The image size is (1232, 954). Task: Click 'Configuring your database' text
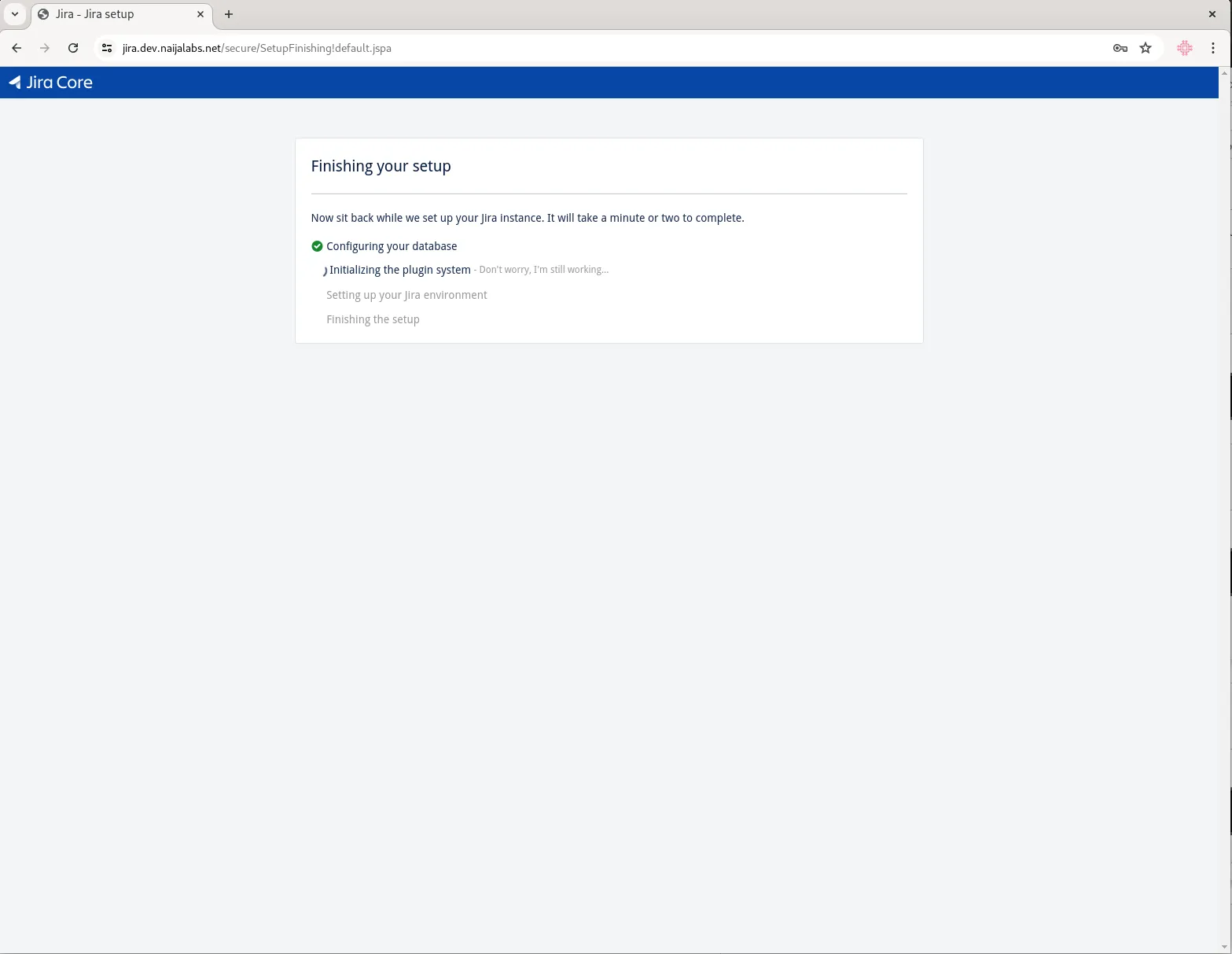(x=392, y=246)
